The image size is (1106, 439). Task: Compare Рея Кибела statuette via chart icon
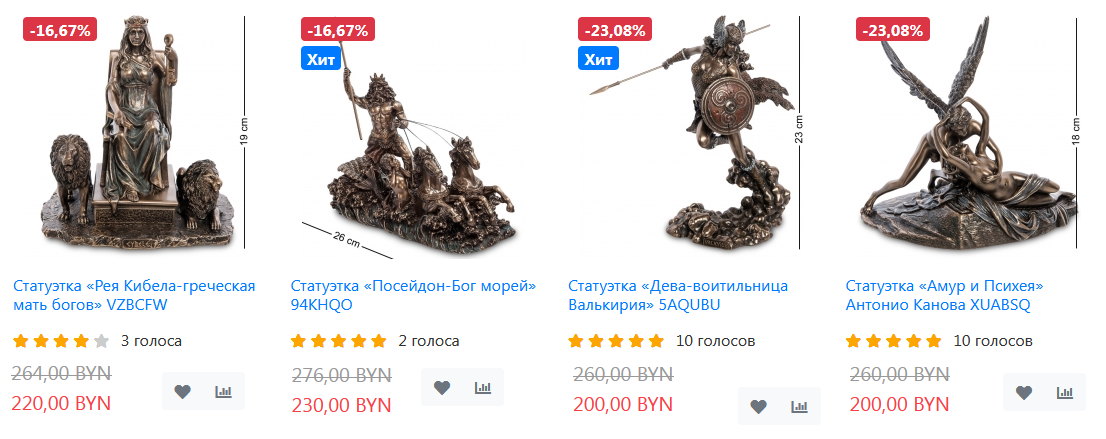click(224, 391)
